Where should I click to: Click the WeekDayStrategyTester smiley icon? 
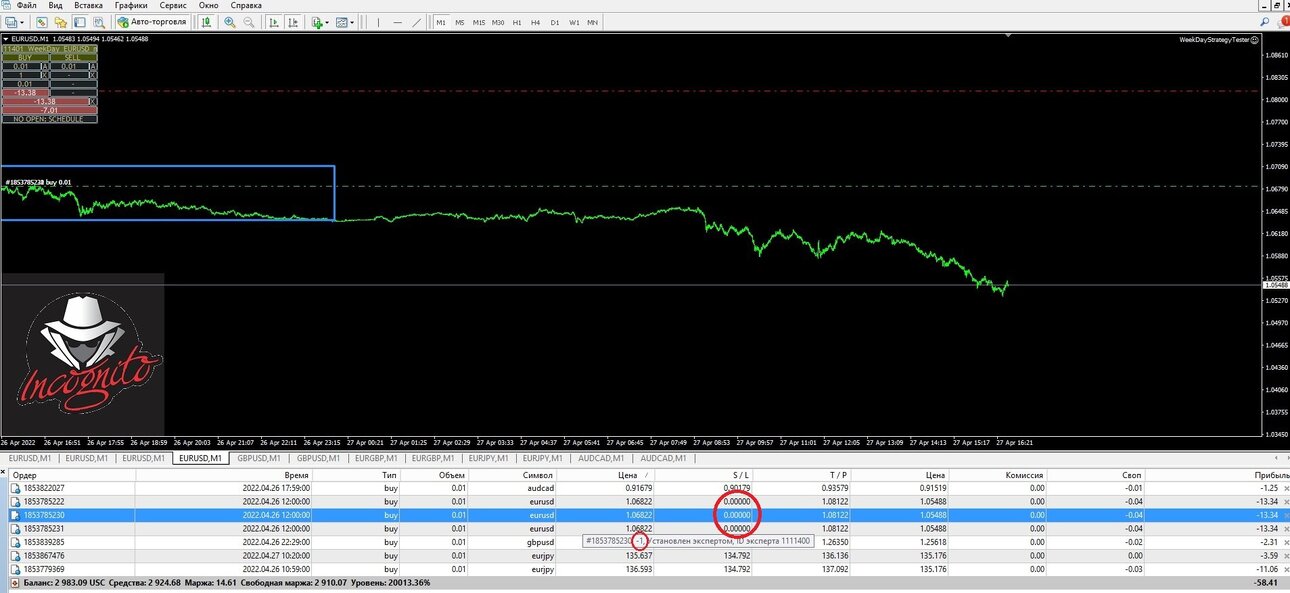1254,39
